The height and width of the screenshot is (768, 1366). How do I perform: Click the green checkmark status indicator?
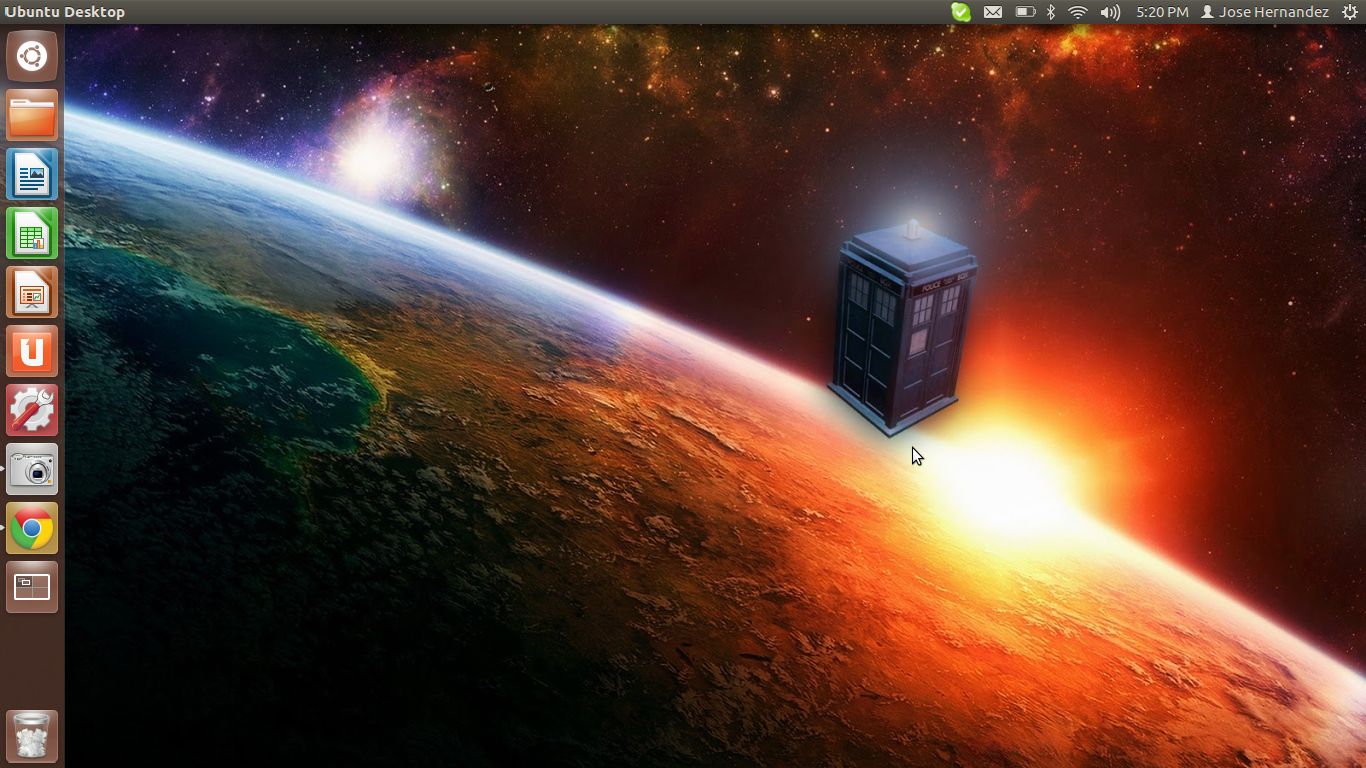pos(960,12)
